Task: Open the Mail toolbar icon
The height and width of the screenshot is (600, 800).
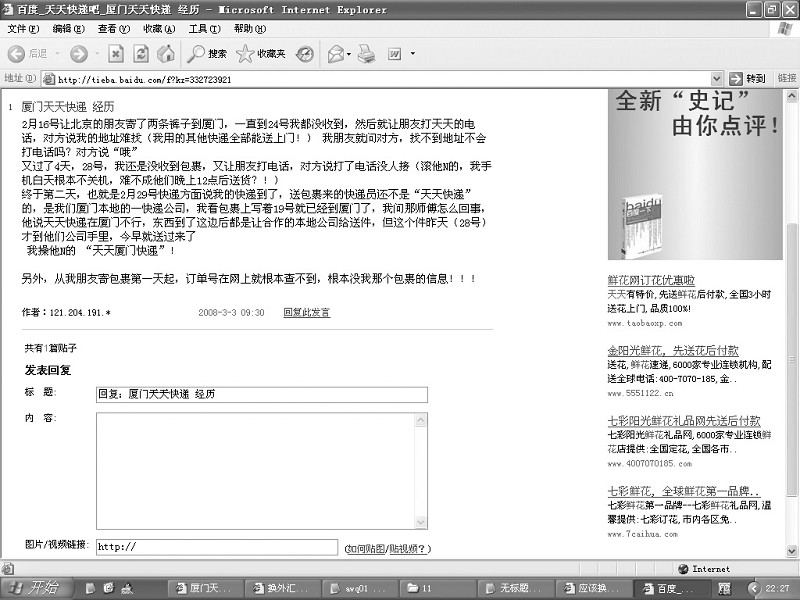Action: tap(335, 53)
